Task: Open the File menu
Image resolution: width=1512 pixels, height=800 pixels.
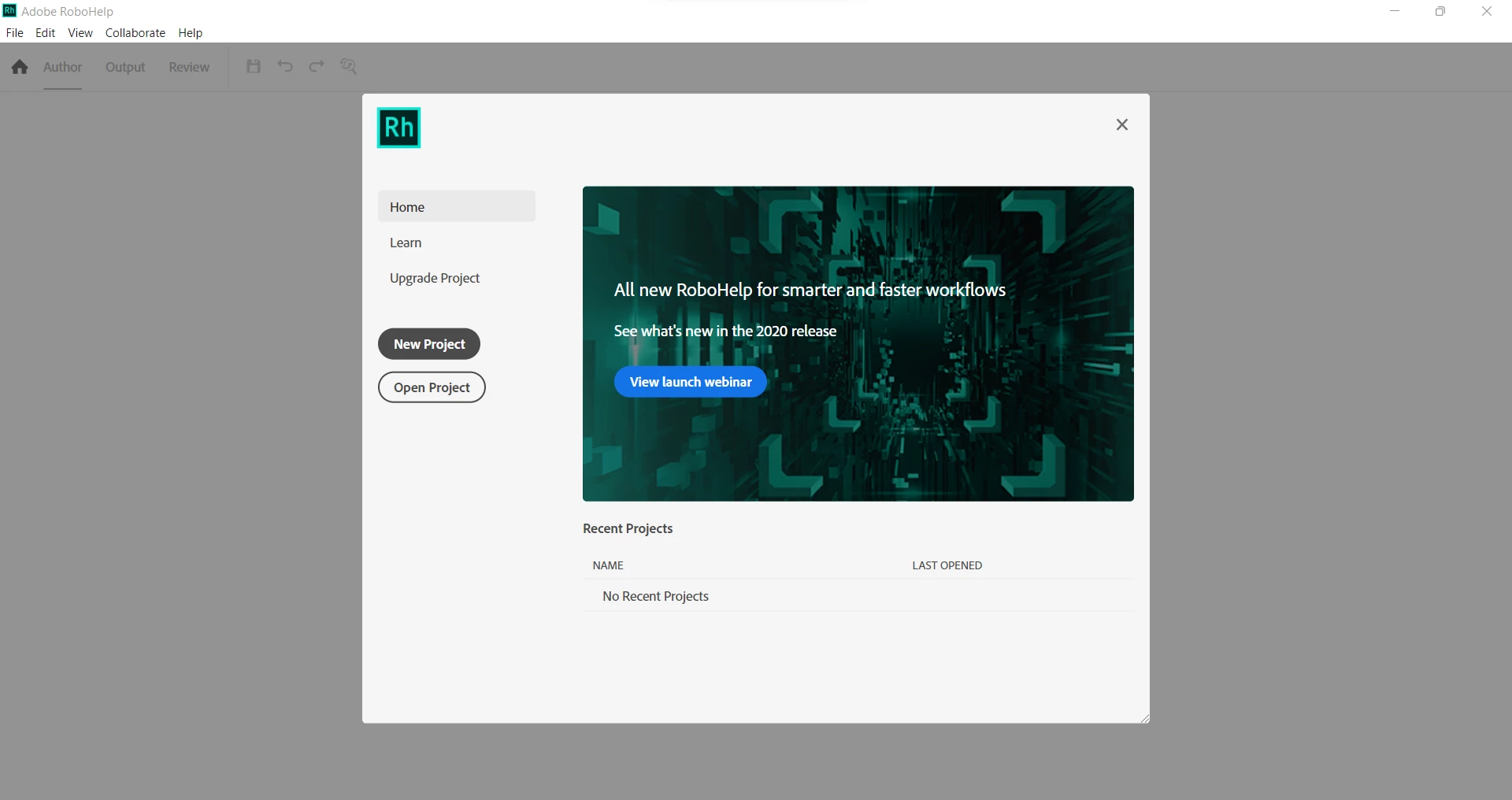Action: click(x=15, y=32)
